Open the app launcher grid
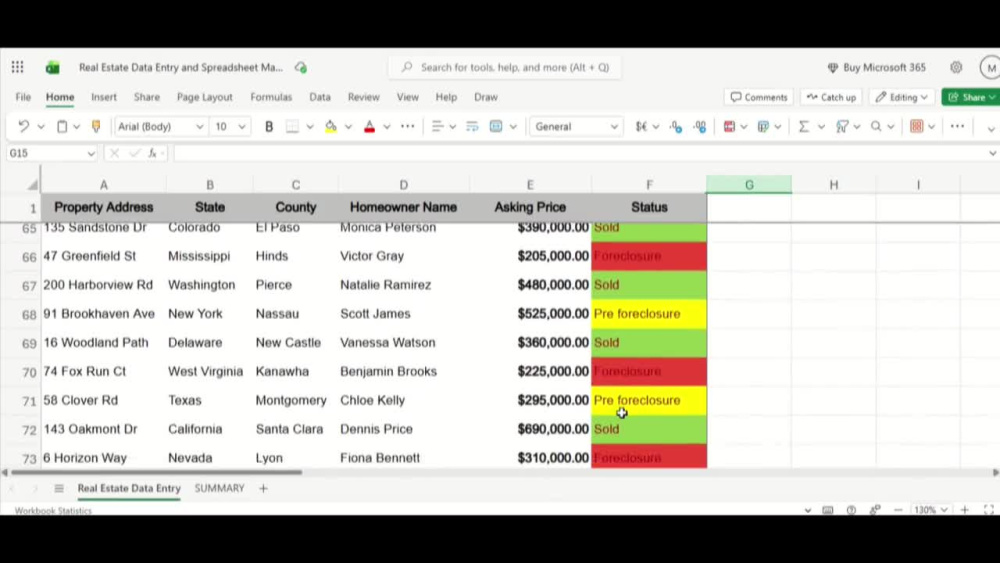This screenshot has height=563, width=1000. coord(17,67)
